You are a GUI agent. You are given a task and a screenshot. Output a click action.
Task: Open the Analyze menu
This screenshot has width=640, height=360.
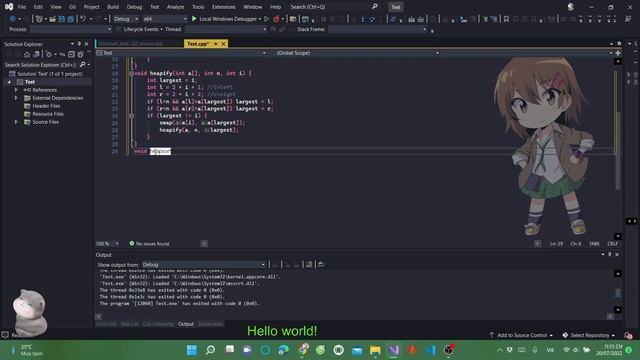(175, 7)
